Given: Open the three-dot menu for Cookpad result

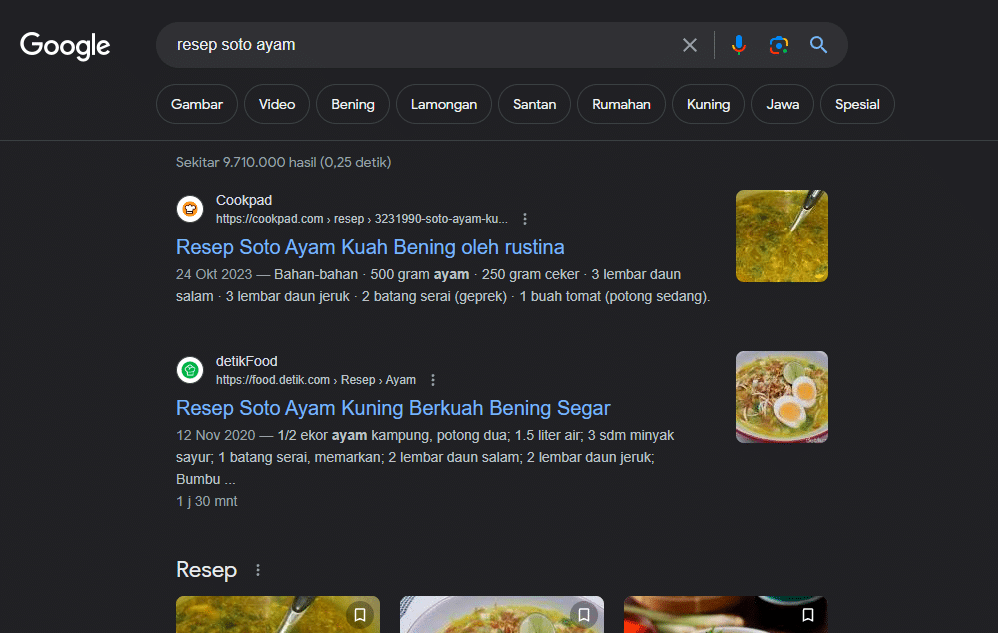Looking at the screenshot, I should pos(525,219).
